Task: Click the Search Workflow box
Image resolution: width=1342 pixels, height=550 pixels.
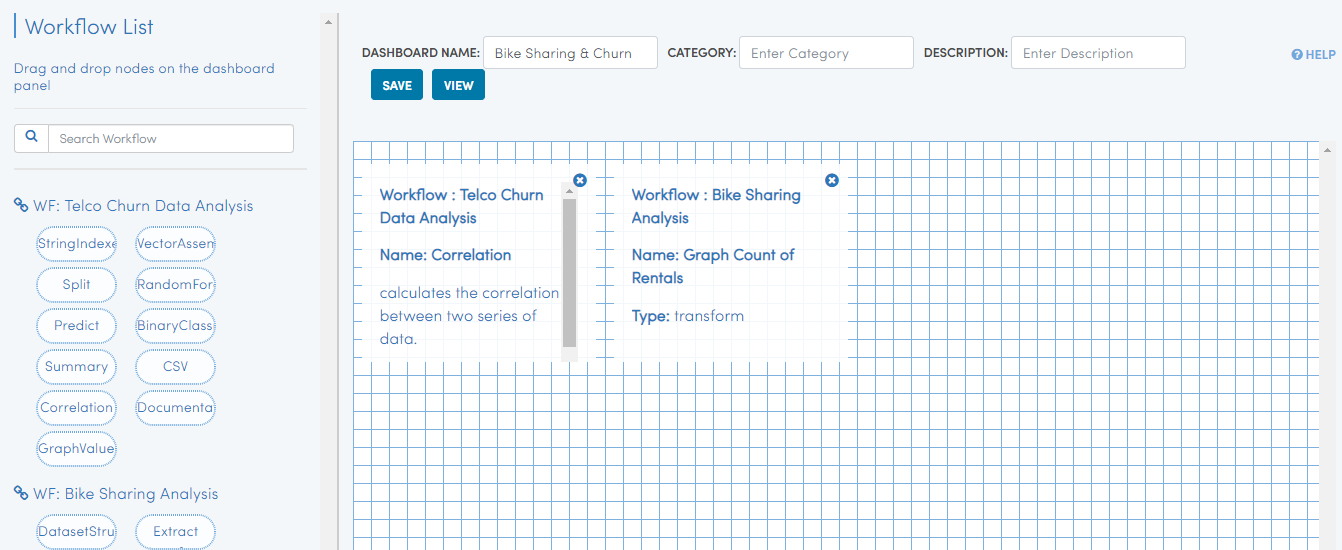Action: click(x=171, y=138)
